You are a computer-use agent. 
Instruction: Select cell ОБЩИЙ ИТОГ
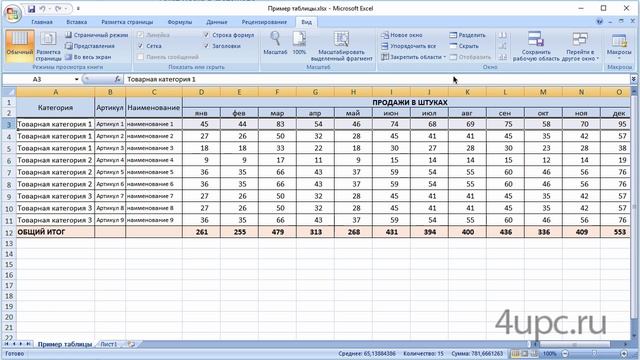point(55,232)
